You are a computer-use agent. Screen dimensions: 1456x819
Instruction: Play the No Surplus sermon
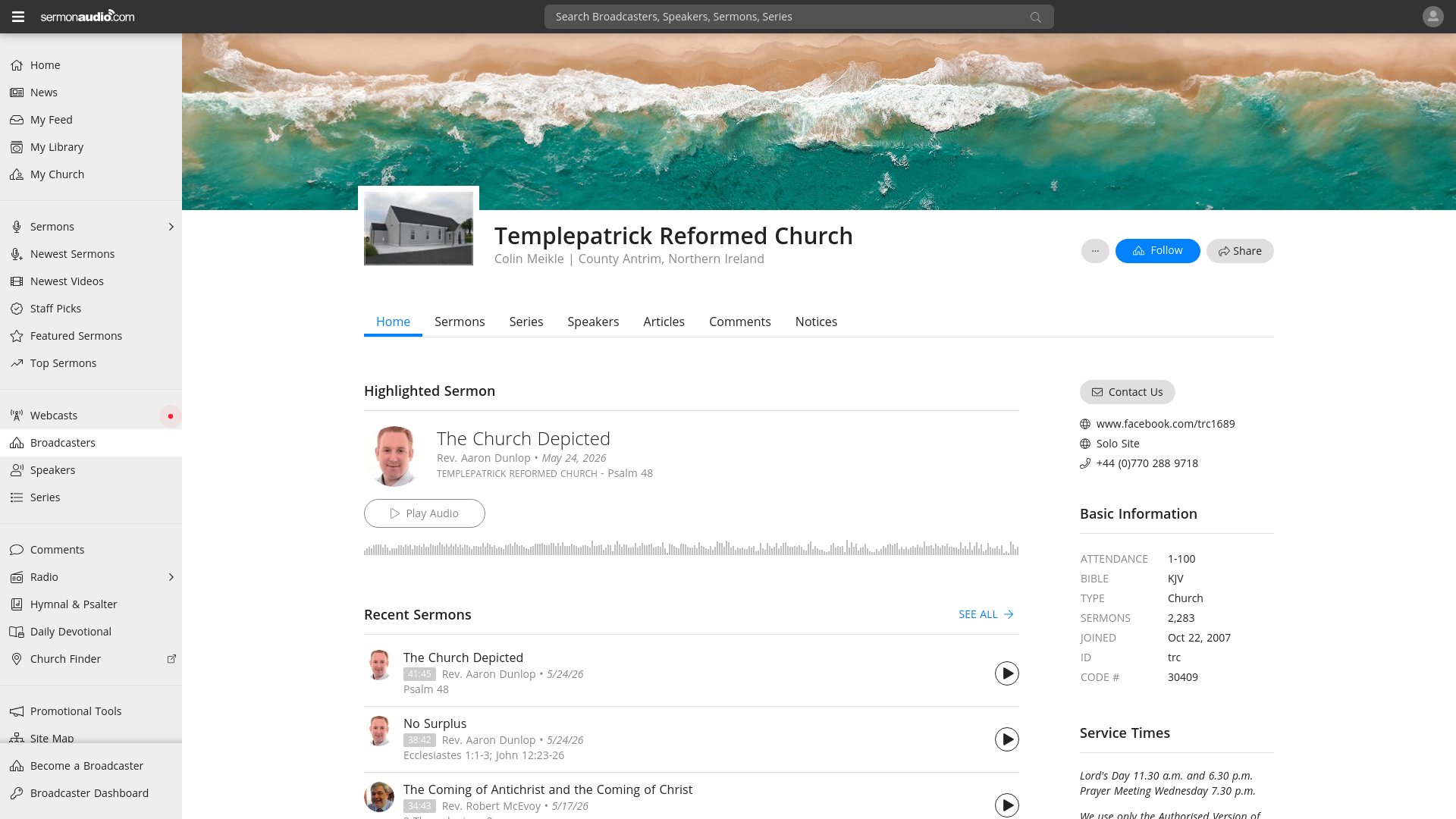[1007, 739]
